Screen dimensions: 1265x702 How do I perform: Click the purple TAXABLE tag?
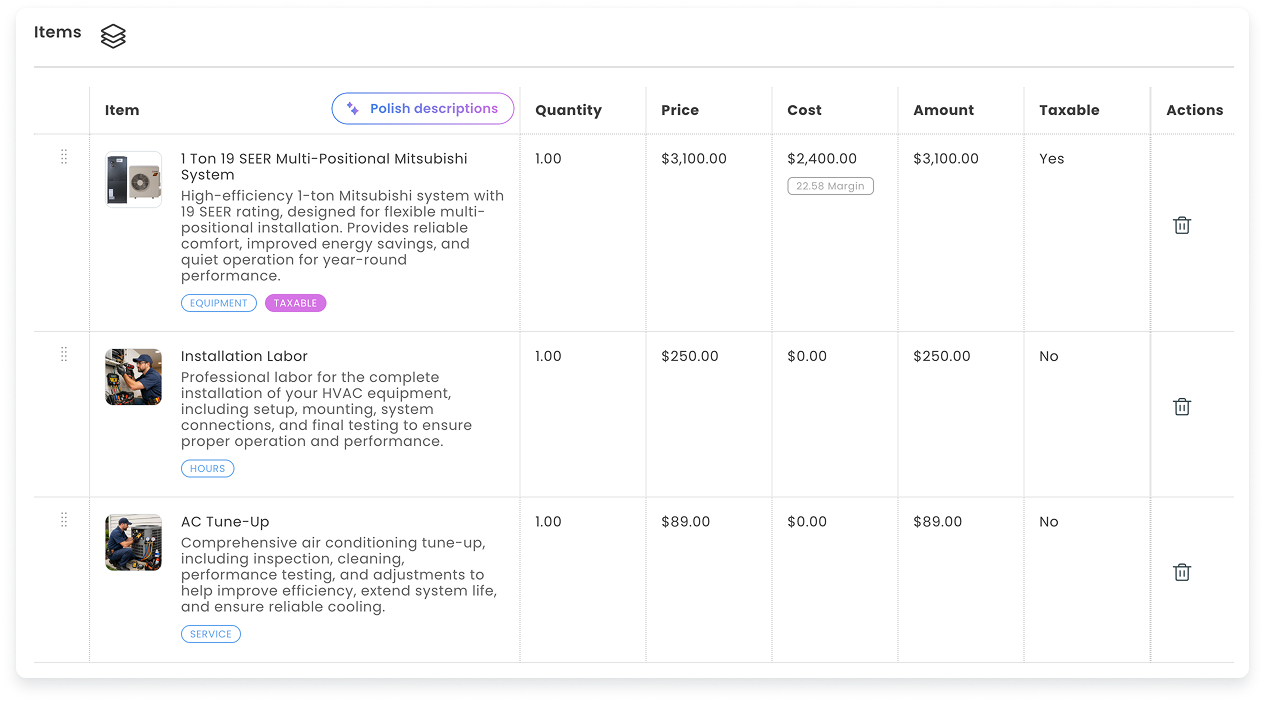click(x=295, y=303)
